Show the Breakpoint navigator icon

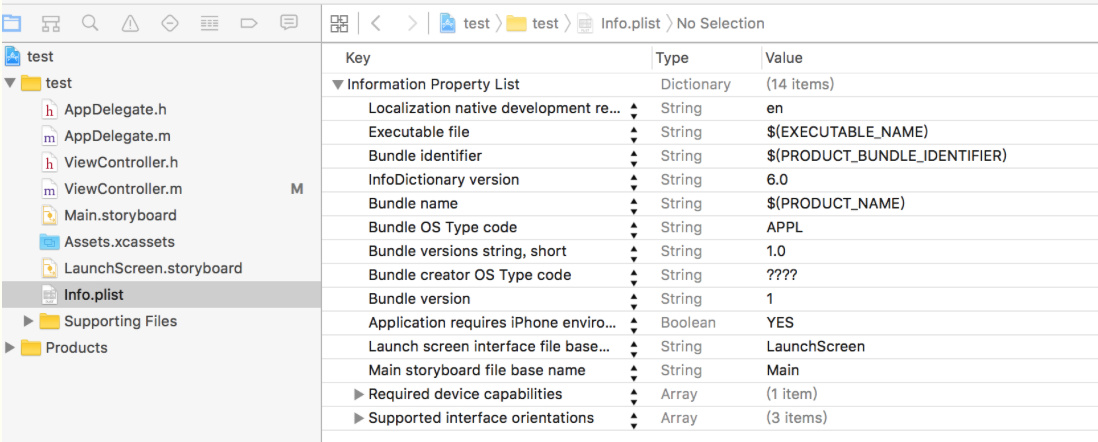[x=249, y=22]
